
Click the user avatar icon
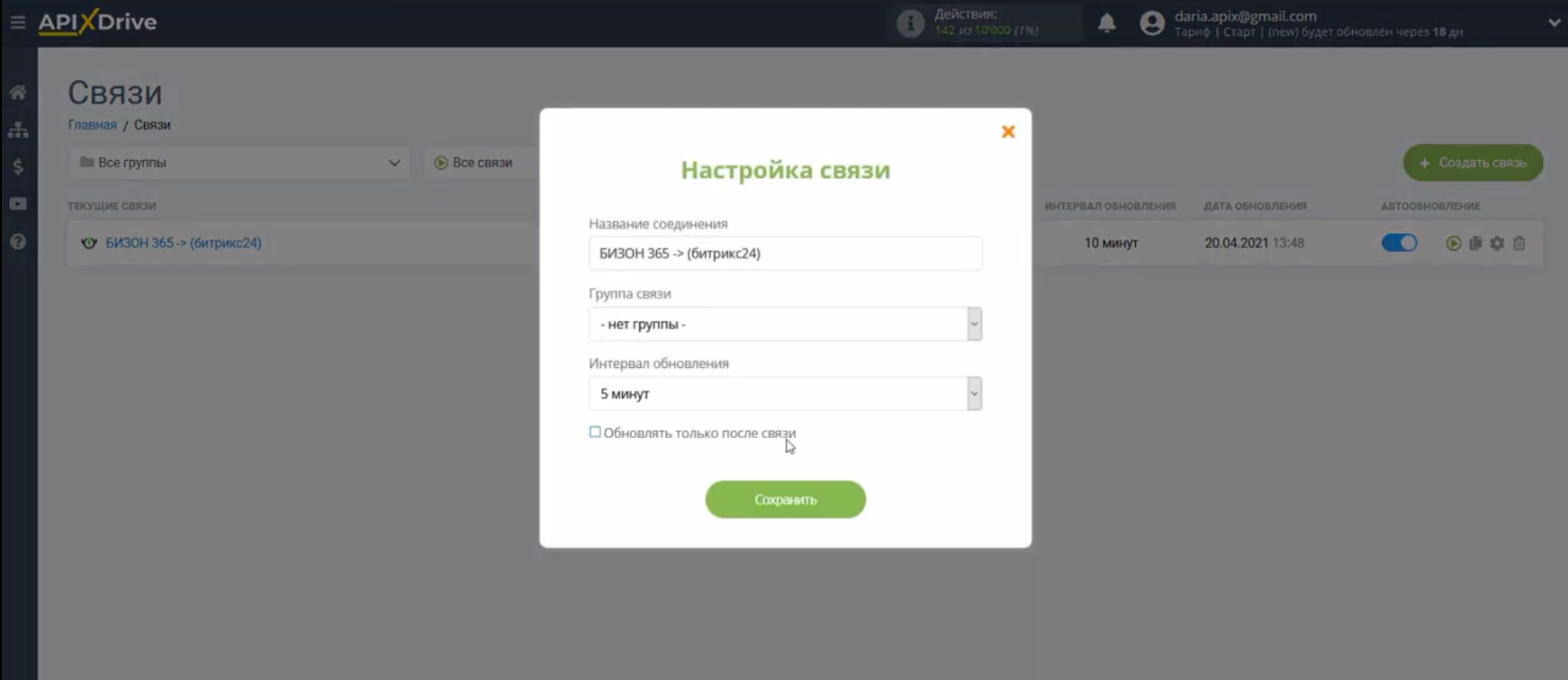(x=1151, y=23)
